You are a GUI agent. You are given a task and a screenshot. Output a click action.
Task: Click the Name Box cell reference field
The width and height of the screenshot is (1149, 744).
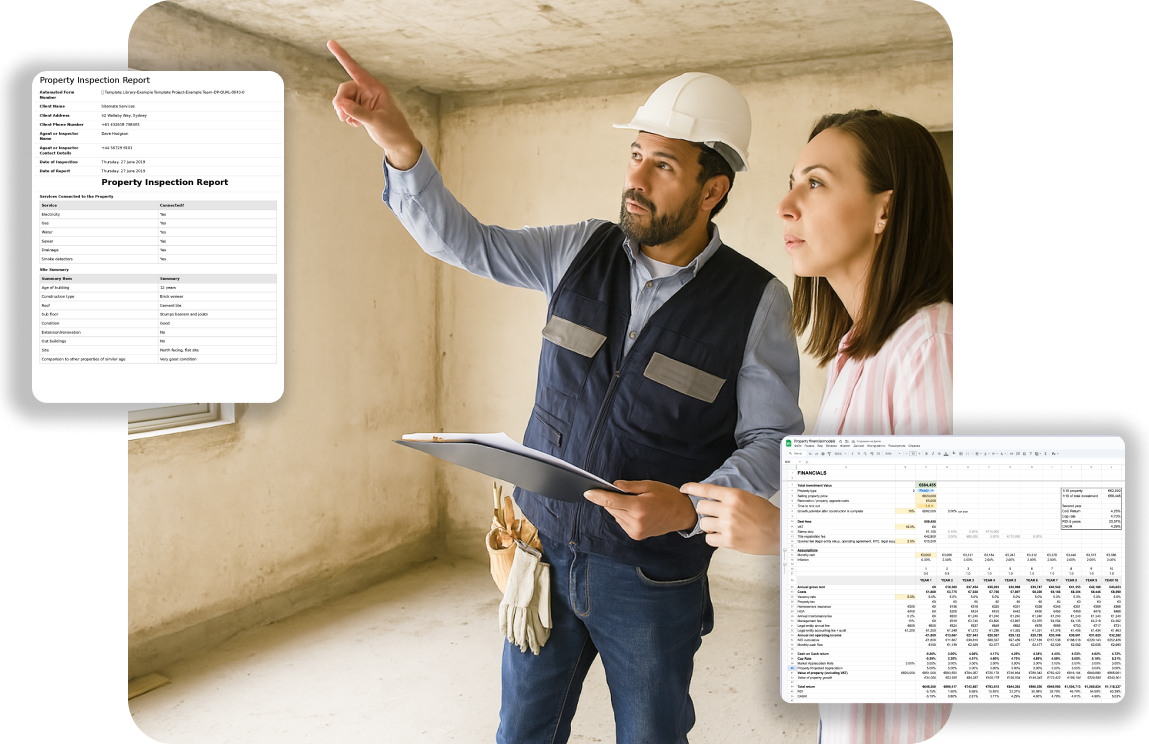coord(788,461)
